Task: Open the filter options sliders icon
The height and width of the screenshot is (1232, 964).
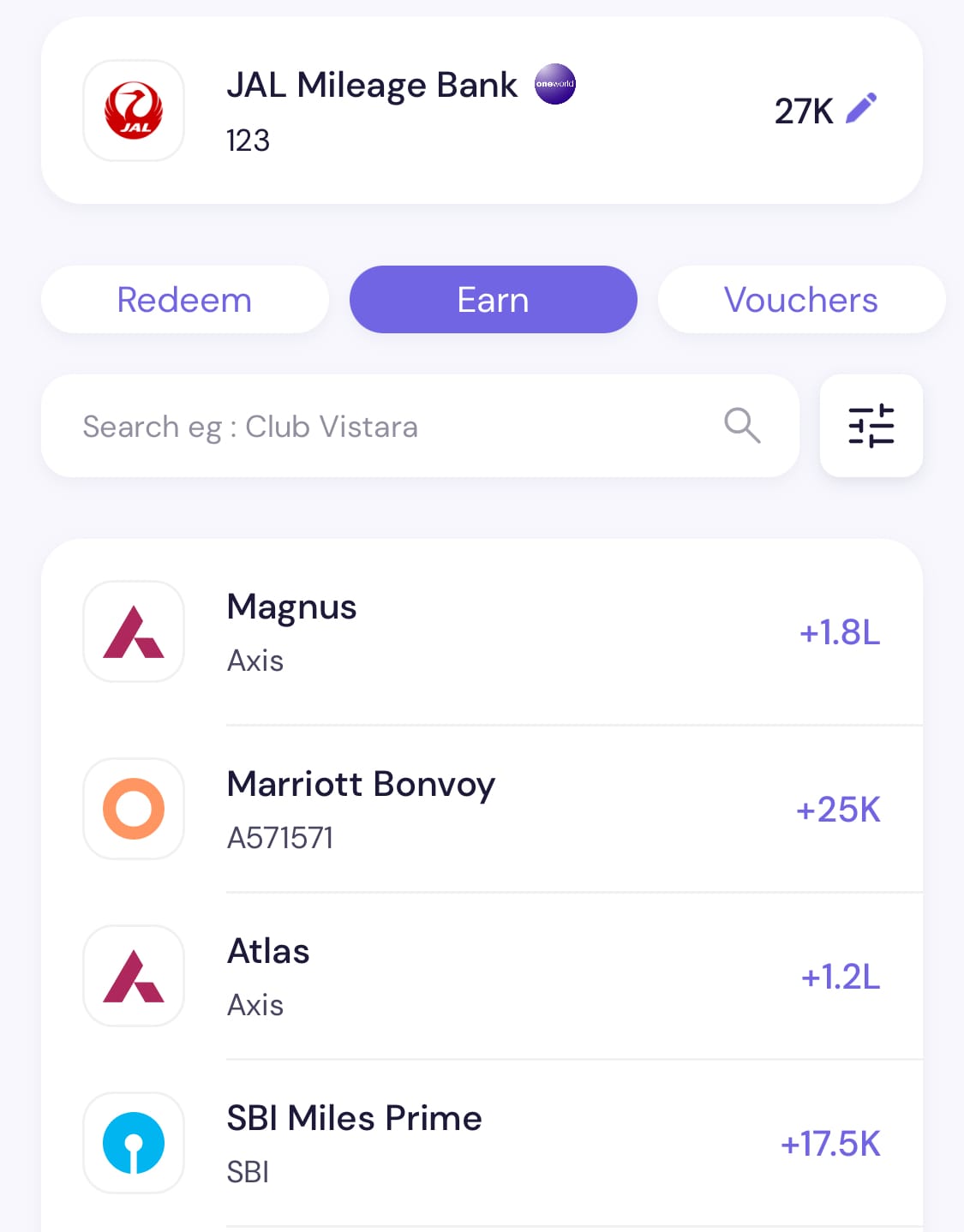Action: 871,426
